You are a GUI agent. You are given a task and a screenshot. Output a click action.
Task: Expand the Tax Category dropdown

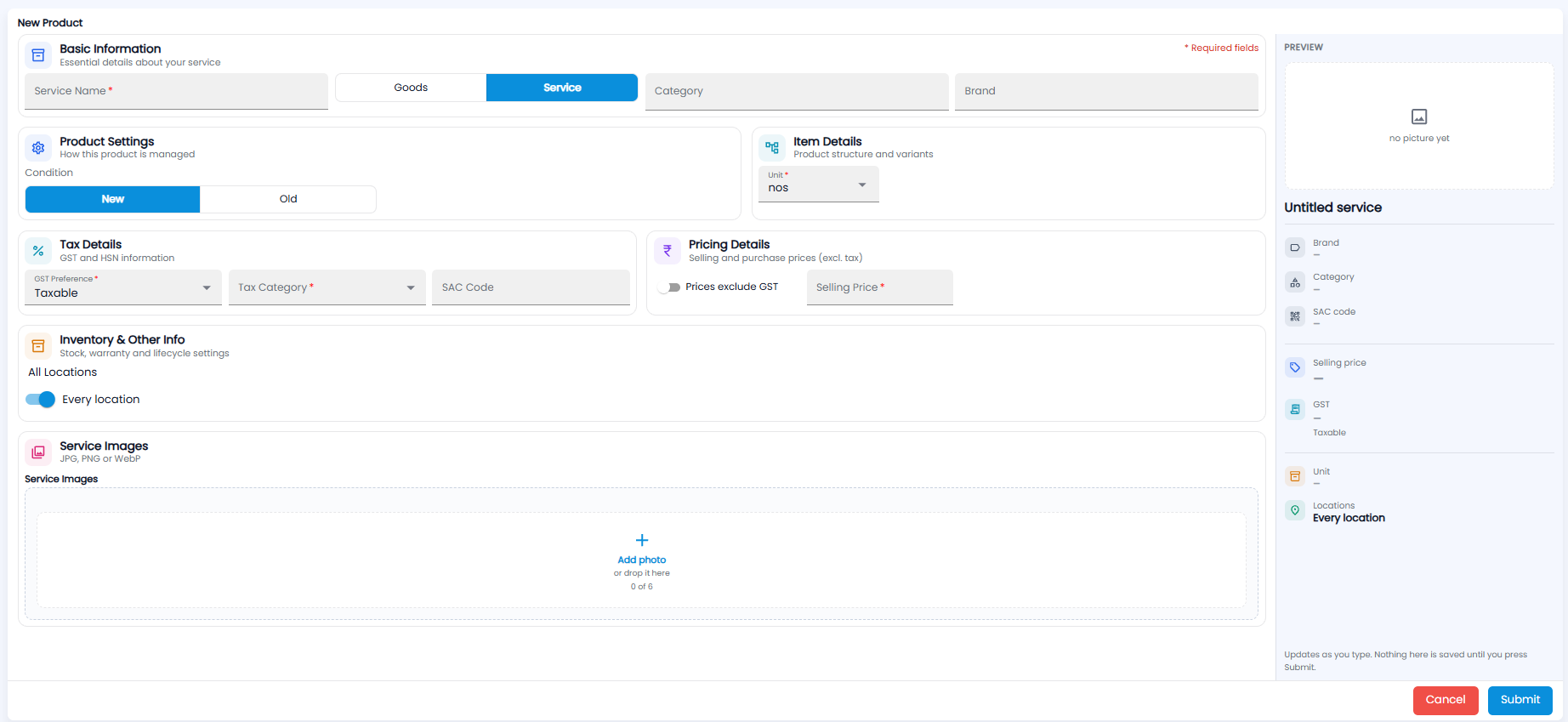(x=327, y=287)
